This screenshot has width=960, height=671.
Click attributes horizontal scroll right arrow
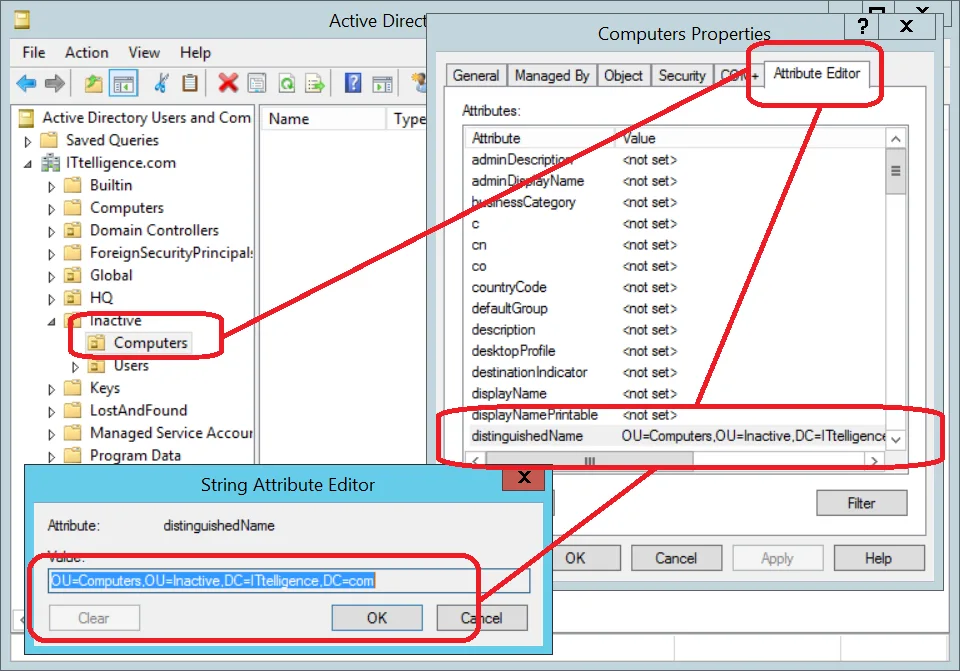(x=874, y=460)
